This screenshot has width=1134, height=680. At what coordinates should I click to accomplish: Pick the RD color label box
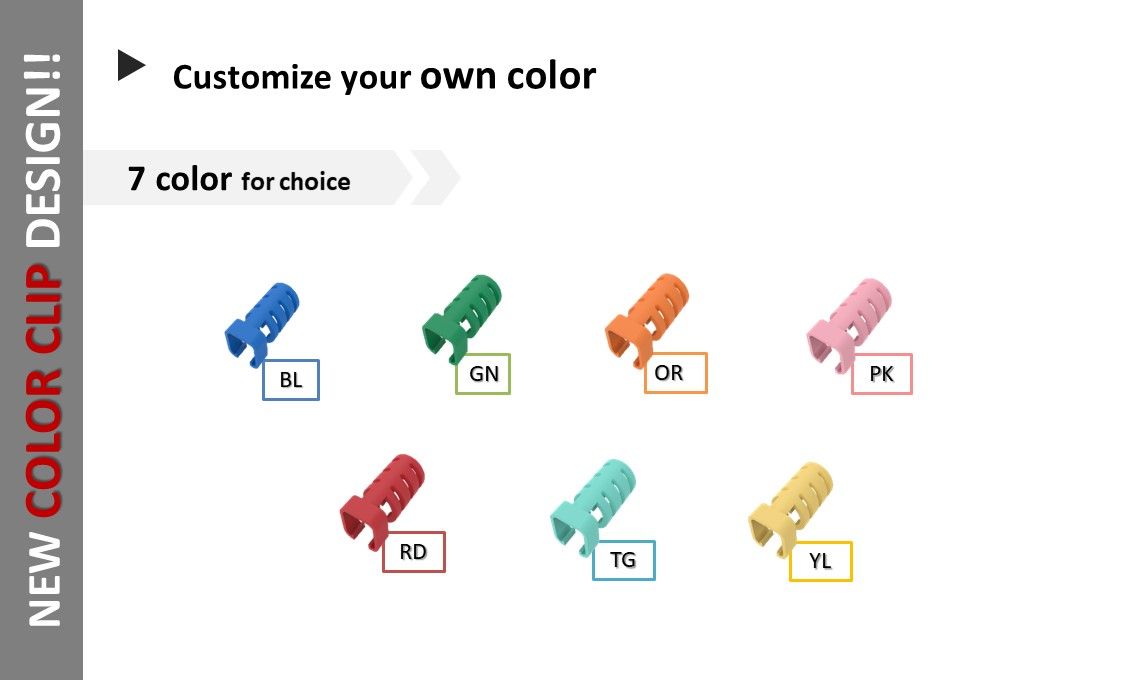(414, 552)
